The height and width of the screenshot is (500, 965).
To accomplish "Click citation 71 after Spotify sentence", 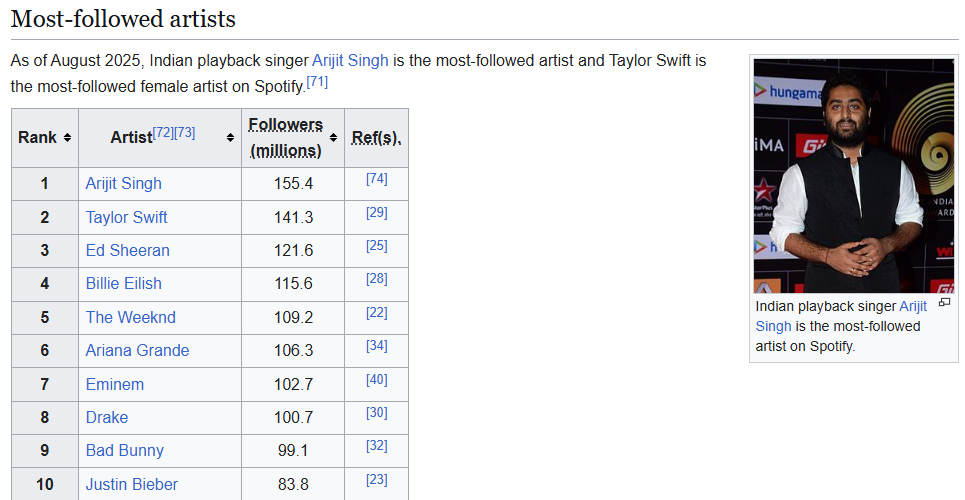I will click(x=317, y=82).
